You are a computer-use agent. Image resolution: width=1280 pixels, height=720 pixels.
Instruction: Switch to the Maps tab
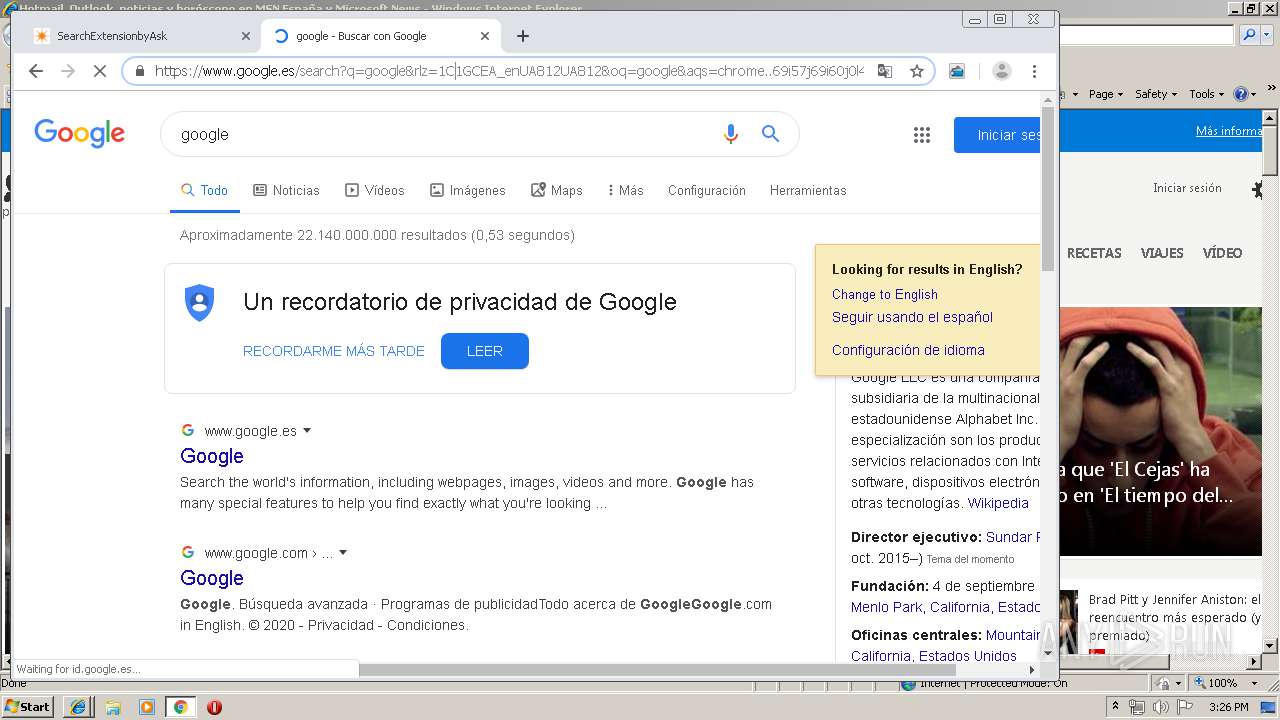click(x=557, y=190)
